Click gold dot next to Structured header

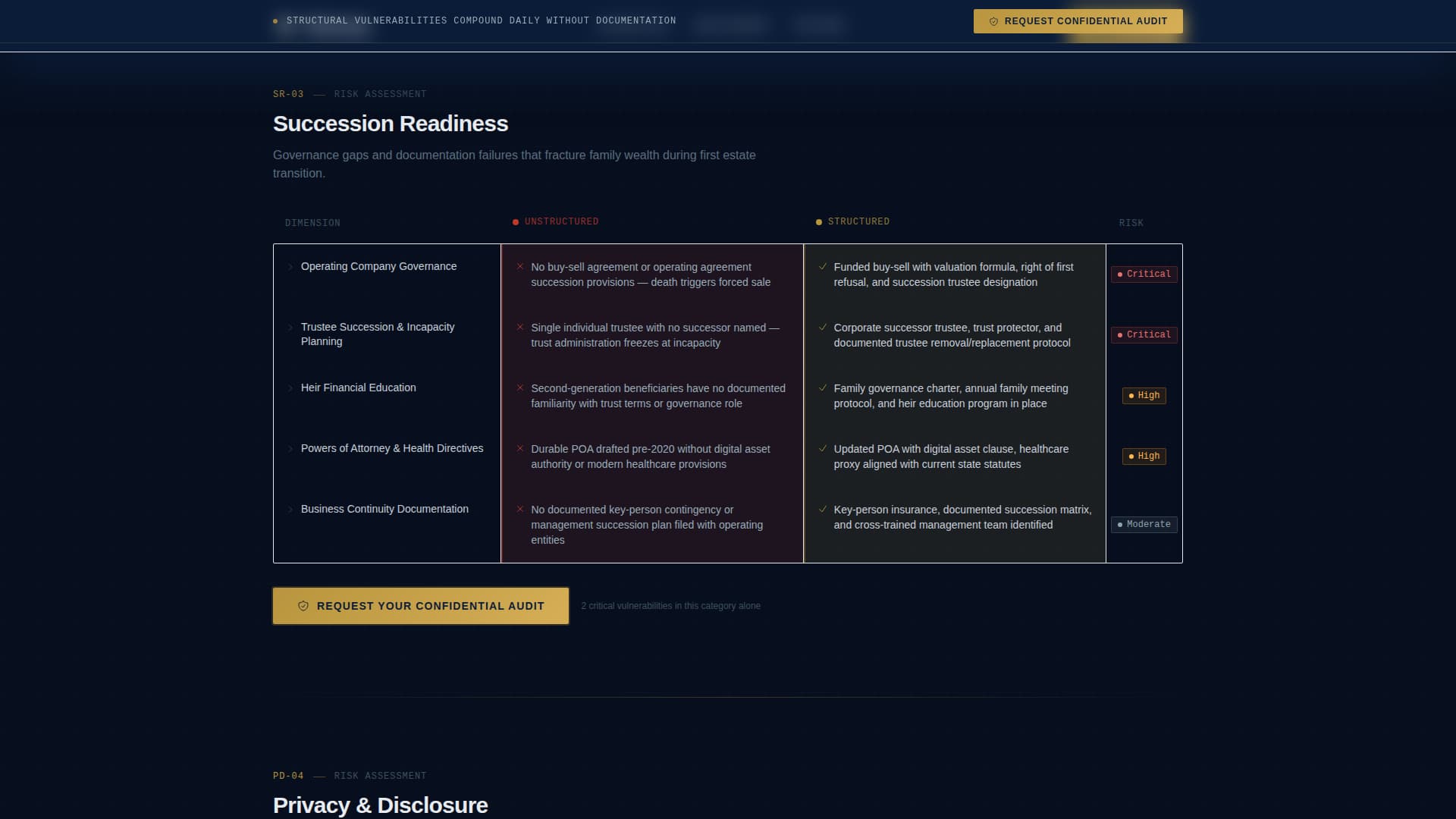pos(819,222)
